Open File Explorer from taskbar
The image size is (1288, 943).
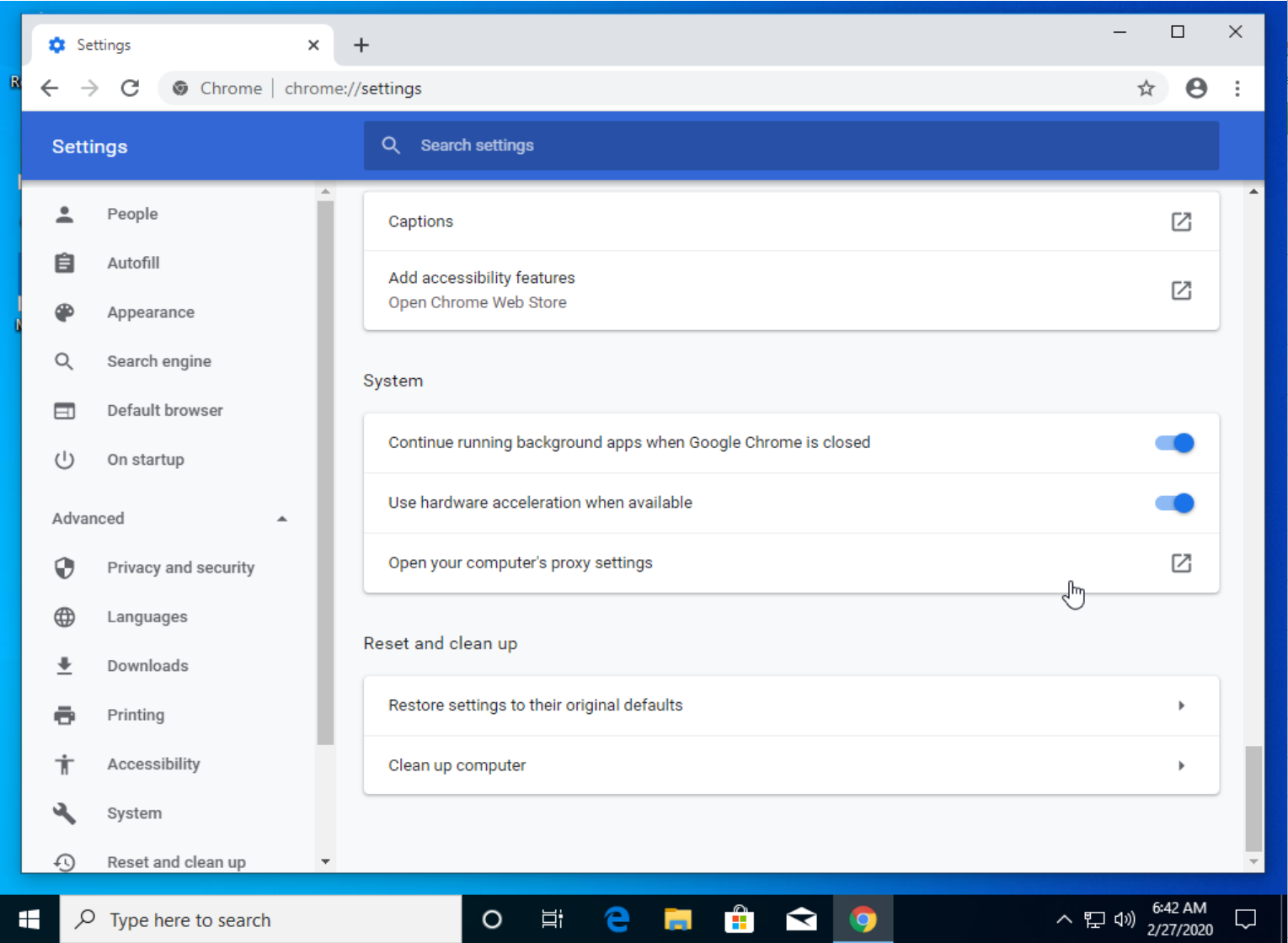[x=678, y=919]
